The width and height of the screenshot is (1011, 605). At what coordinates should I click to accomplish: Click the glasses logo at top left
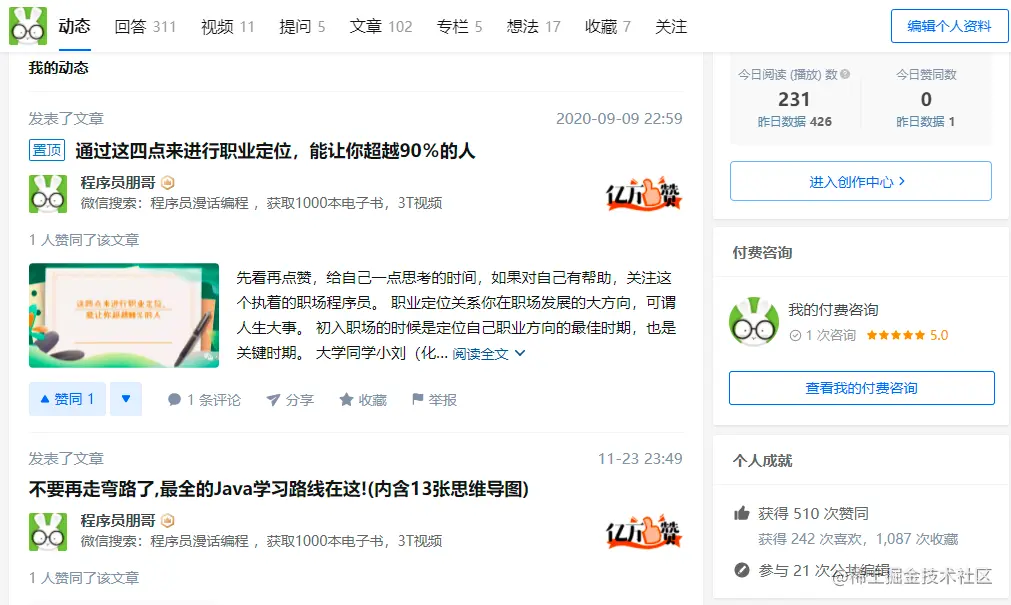27,26
